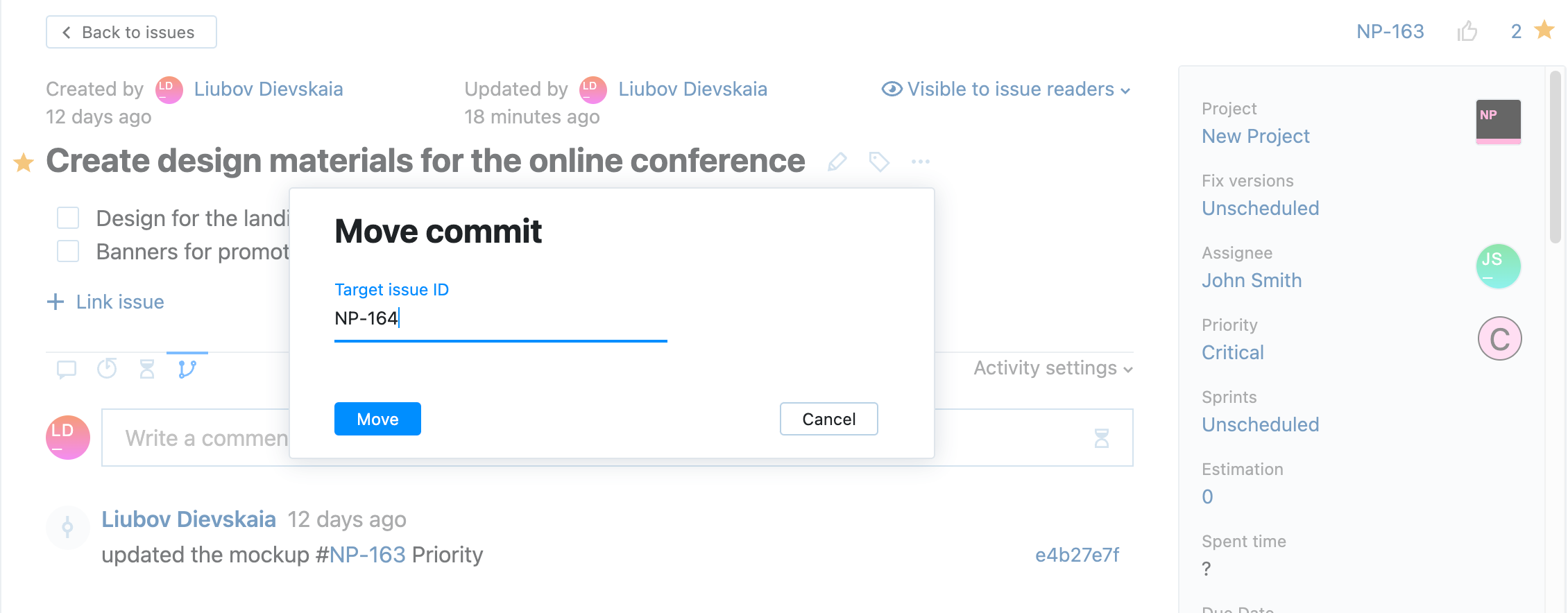This screenshot has height=613, width=1568.
Task: Cancel the Move commit dialog
Action: pyautogui.click(x=828, y=419)
